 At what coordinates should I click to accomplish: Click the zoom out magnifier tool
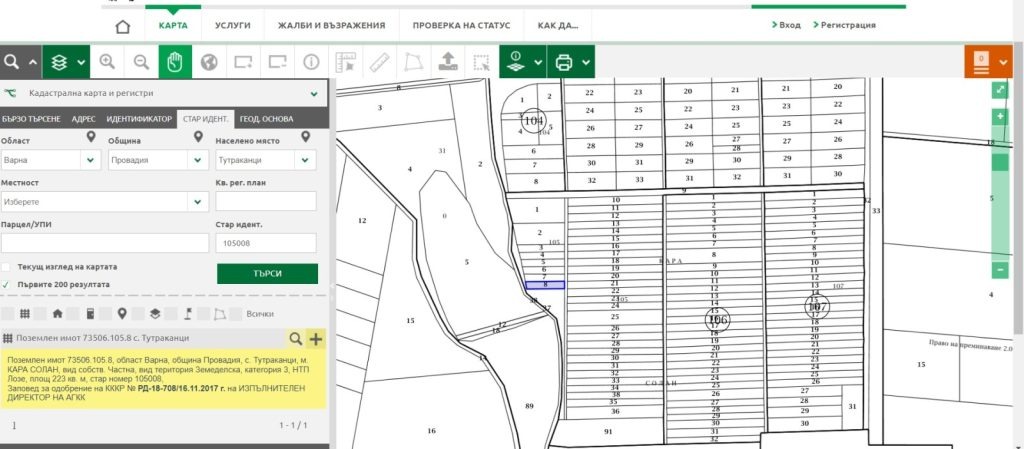141,62
